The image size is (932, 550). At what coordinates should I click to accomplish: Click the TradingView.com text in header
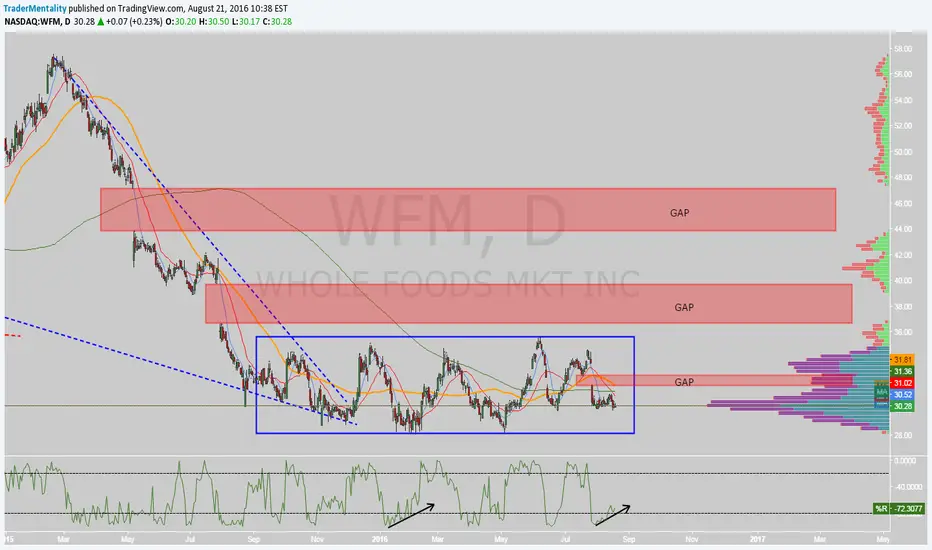(152, 8)
